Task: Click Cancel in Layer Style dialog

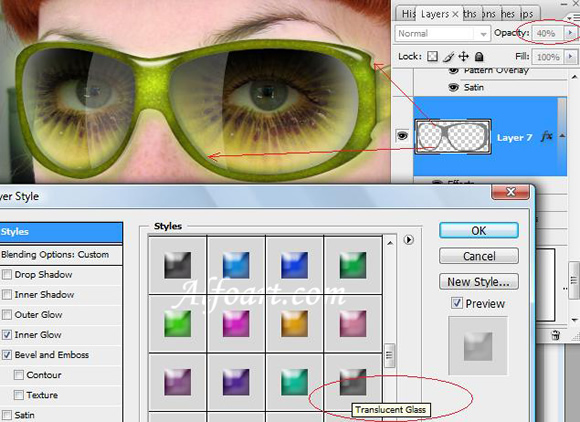Action: [x=479, y=256]
